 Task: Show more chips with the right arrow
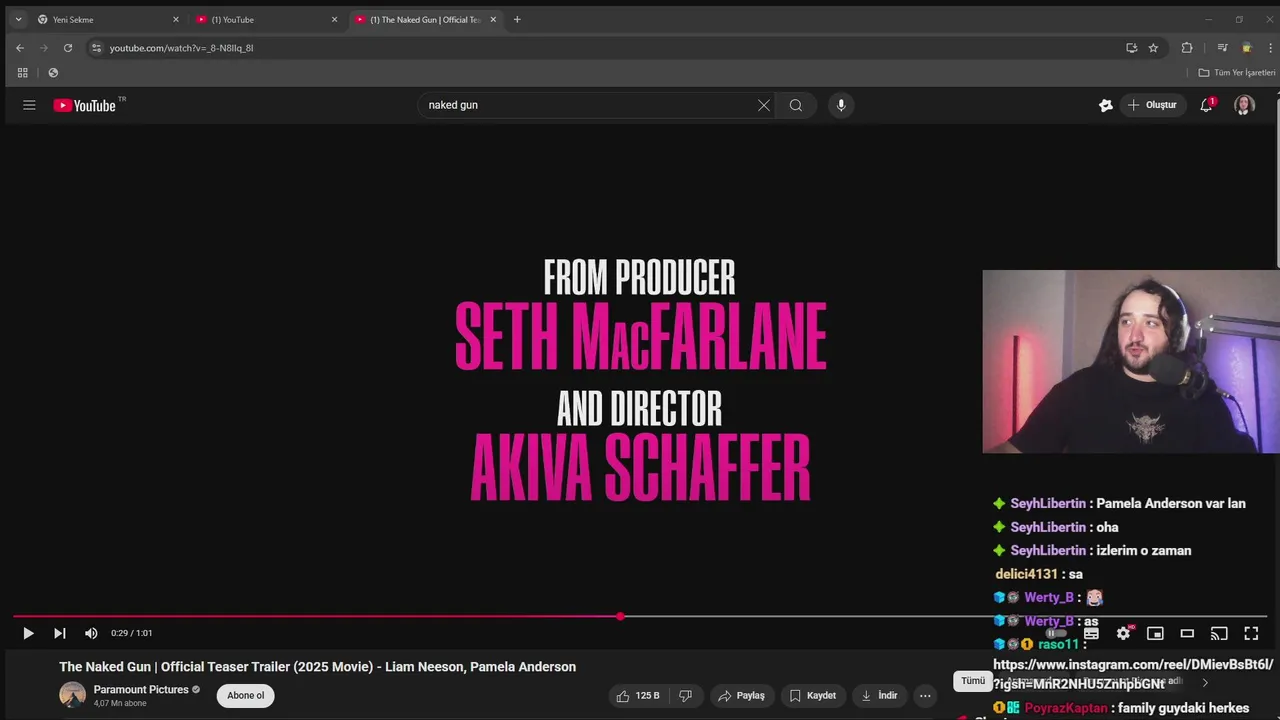pyautogui.click(x=1205, y=682)
